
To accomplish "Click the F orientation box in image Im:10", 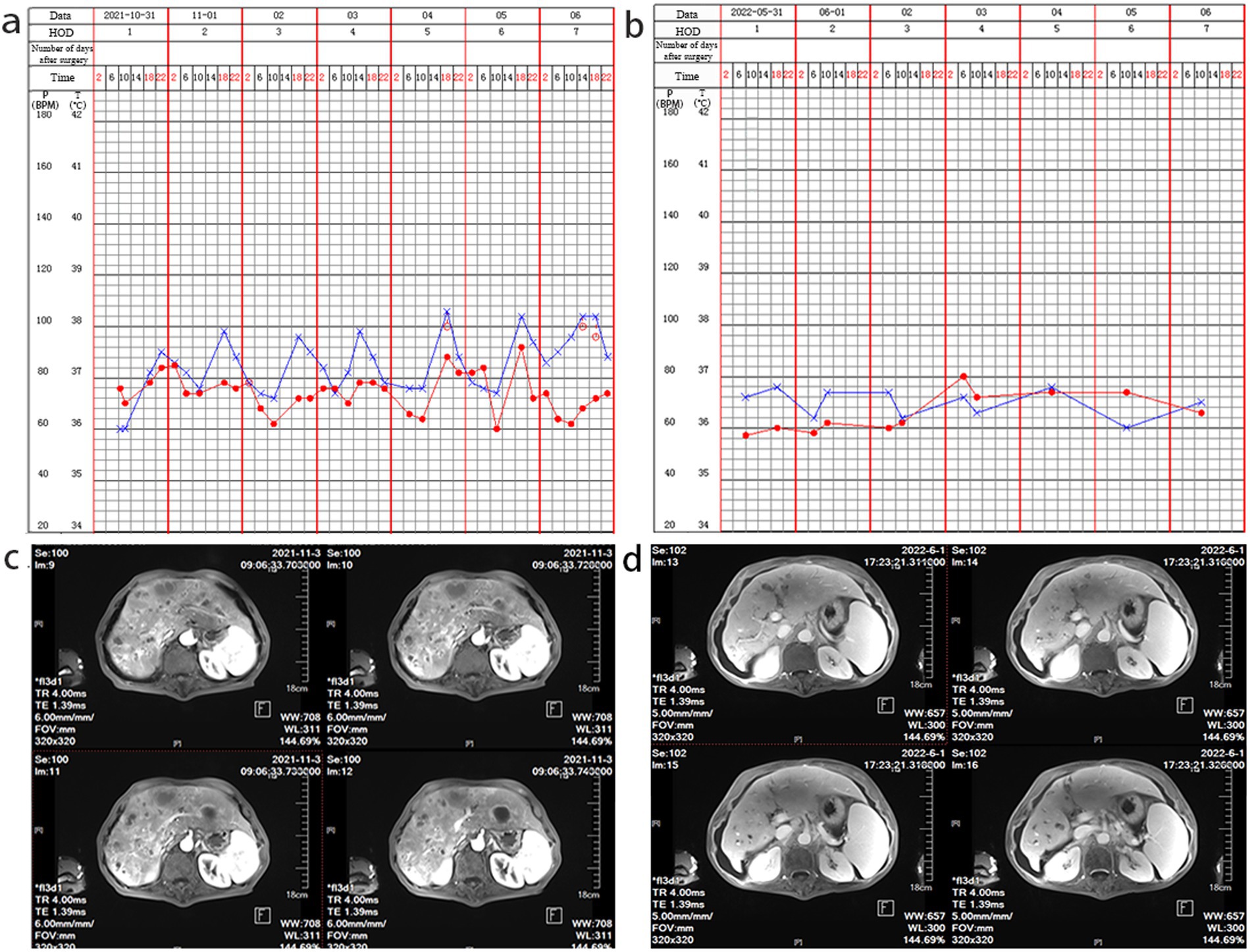I will click(x=554, y=709).
